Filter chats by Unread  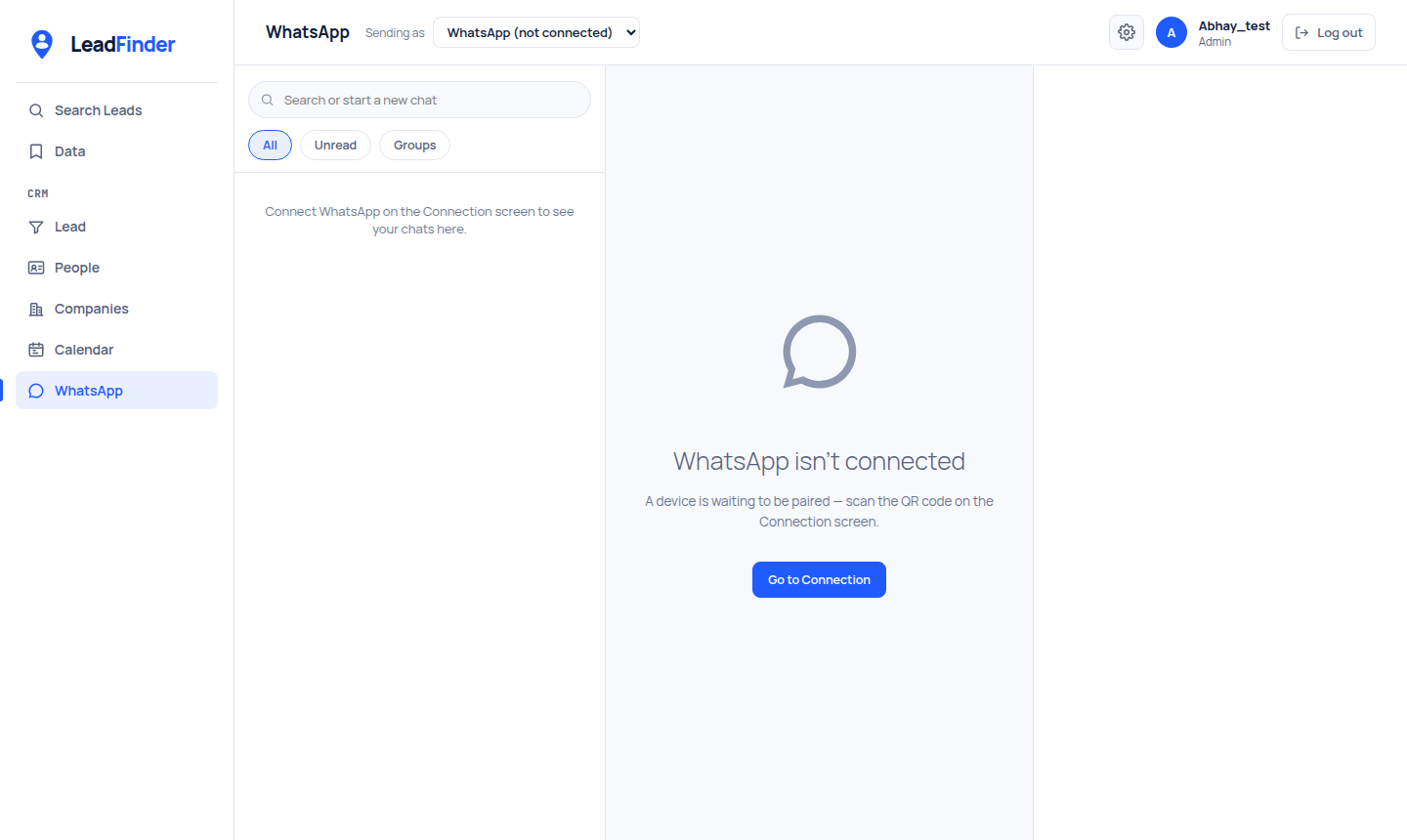pos(335,145)
